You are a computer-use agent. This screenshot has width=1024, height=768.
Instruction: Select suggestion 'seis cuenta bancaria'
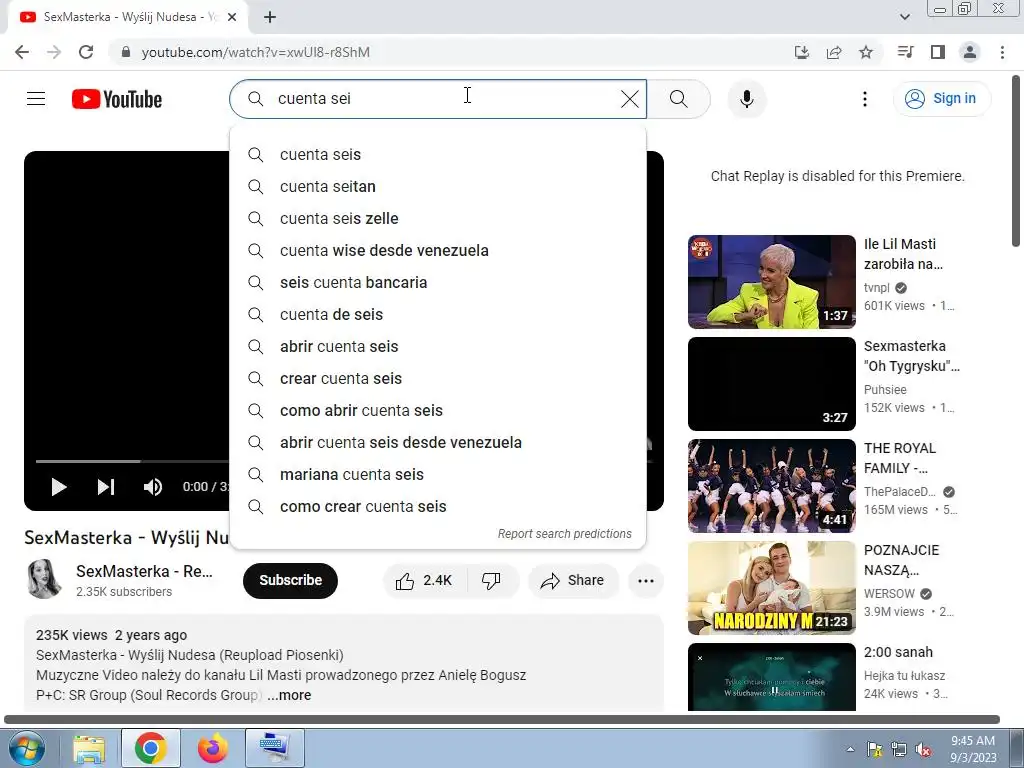pyautogui.click(x=438, y=283)
